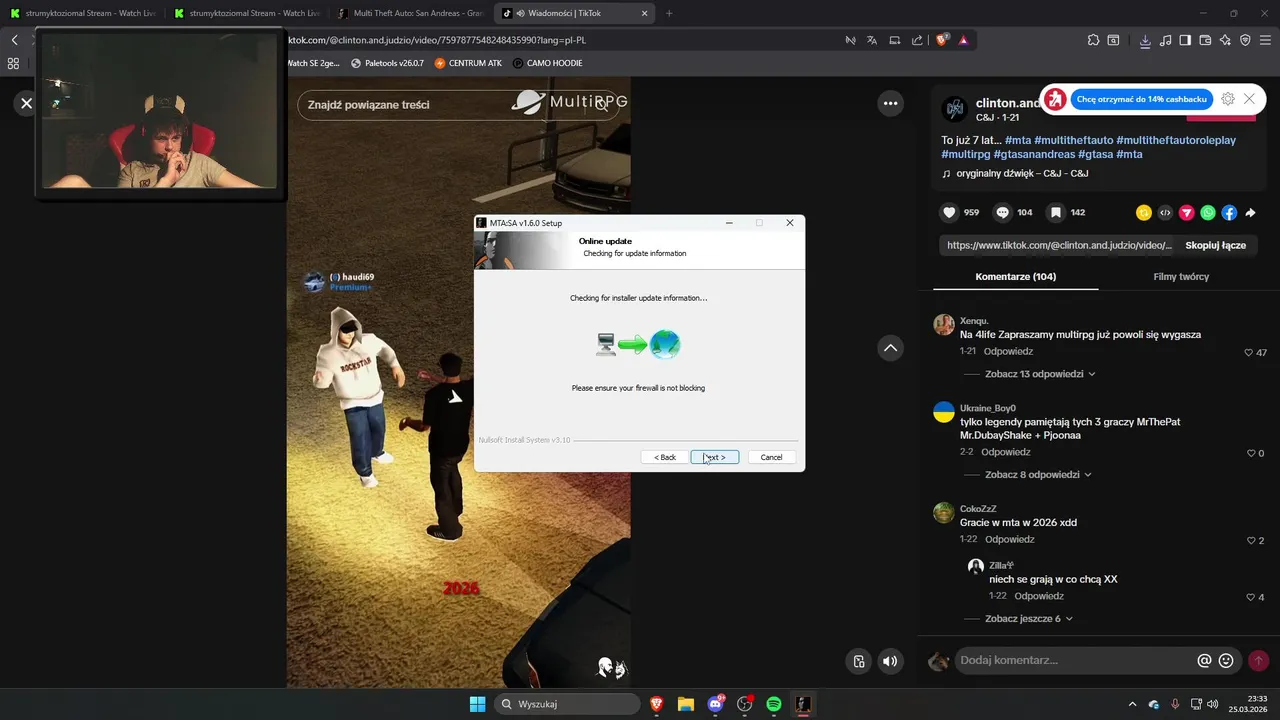1280x720 pixels.
Task: Bookmark the video (142 saves)
Action: (1055, 212)
